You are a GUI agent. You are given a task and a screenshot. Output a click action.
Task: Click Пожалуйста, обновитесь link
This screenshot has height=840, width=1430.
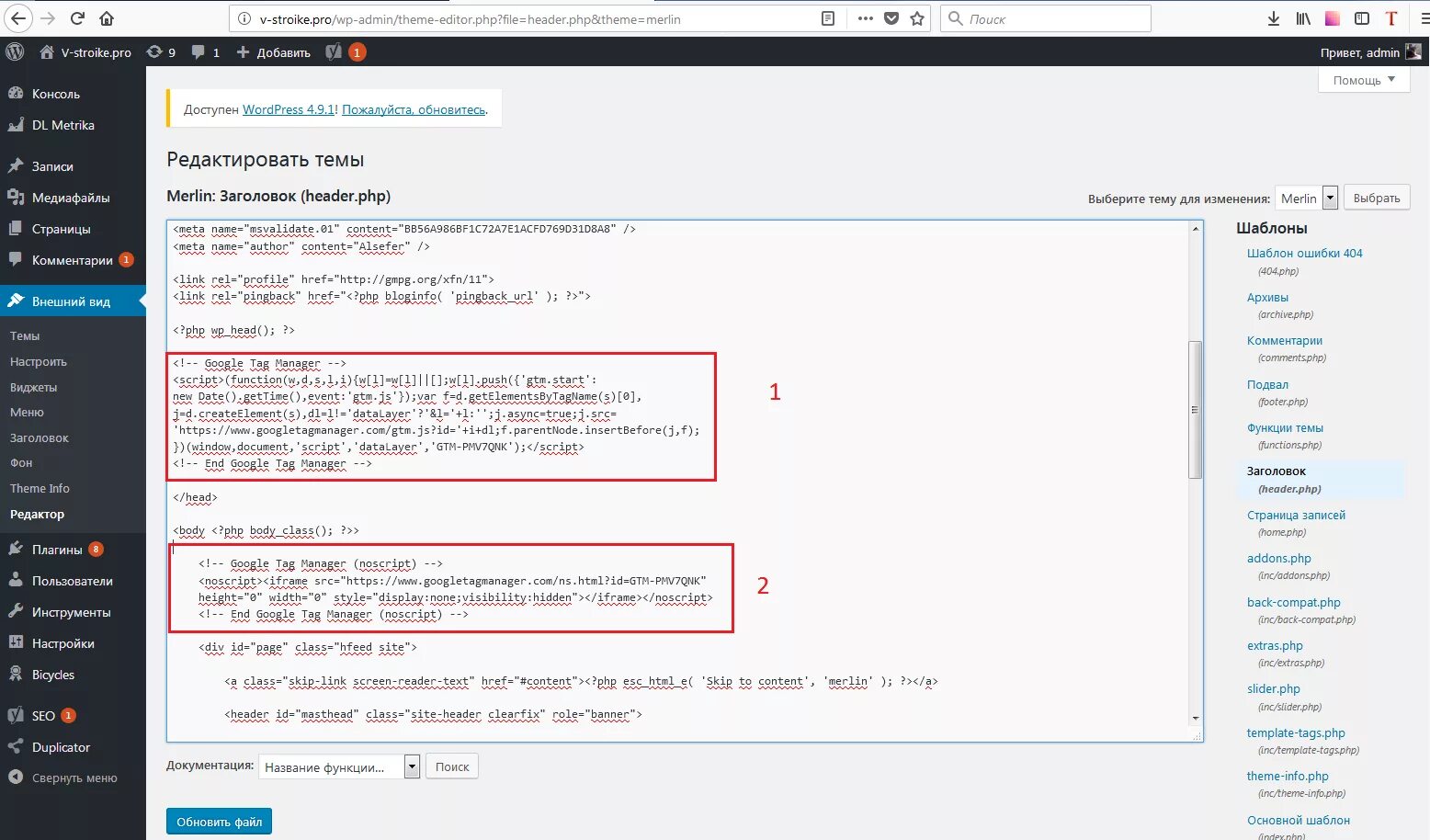414,109
